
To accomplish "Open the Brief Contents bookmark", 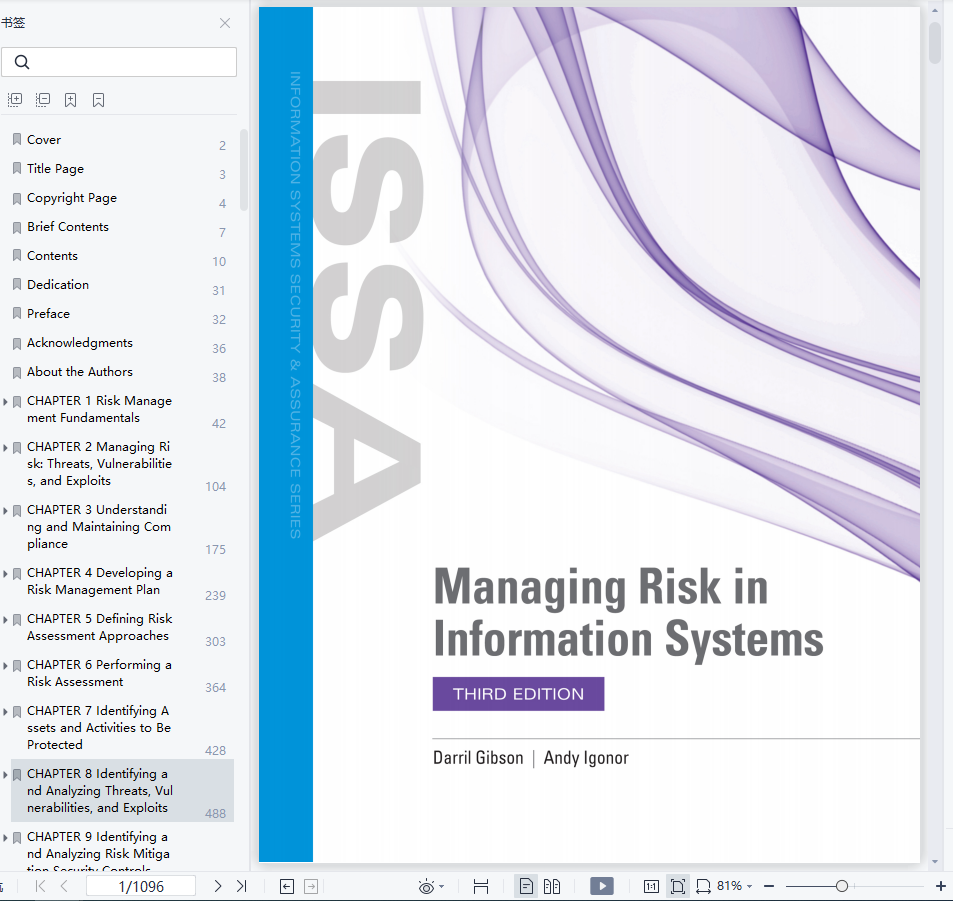I will [67, 227].
